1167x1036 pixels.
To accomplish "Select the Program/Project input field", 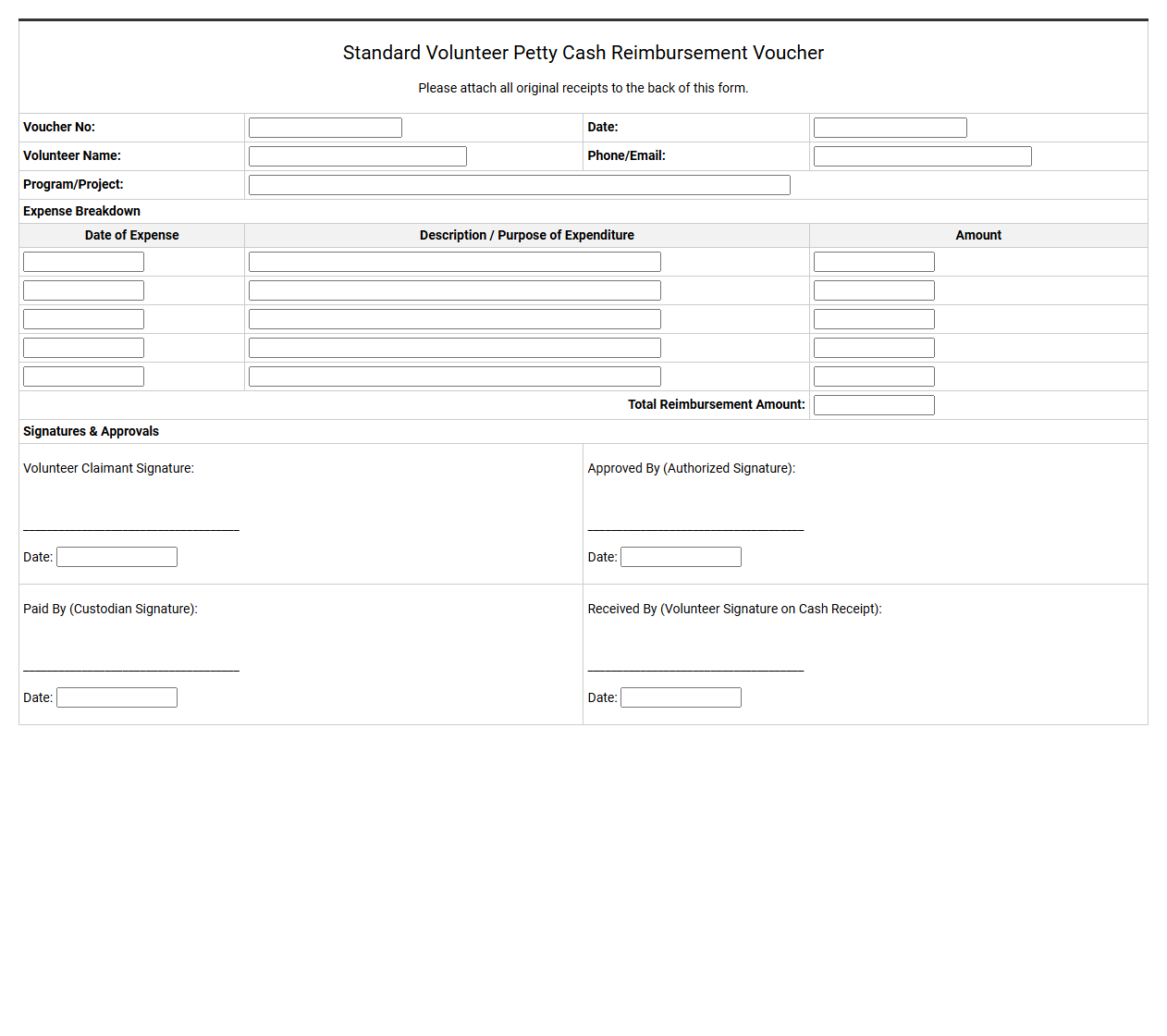I will (520, 185).
